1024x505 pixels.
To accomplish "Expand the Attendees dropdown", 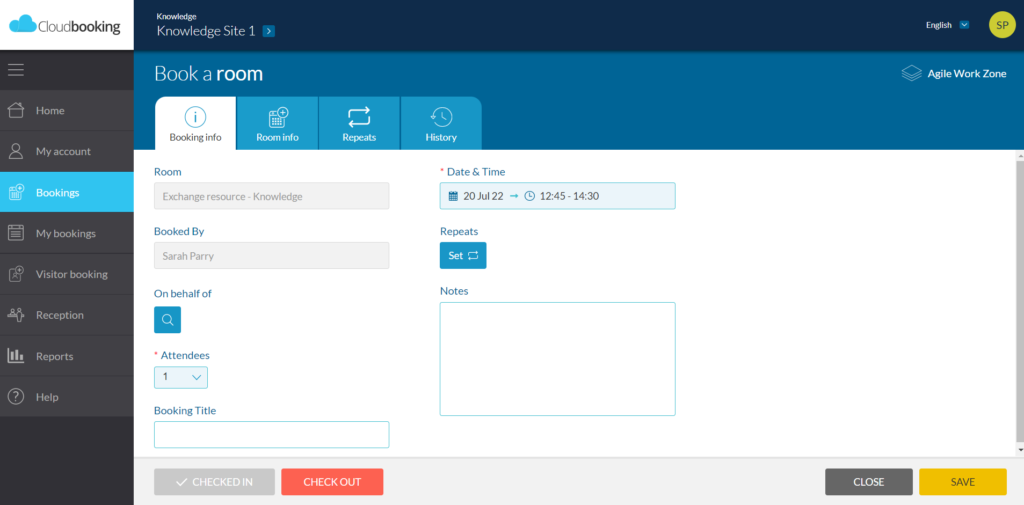I will pyautogui.click(x=181, y=377).
